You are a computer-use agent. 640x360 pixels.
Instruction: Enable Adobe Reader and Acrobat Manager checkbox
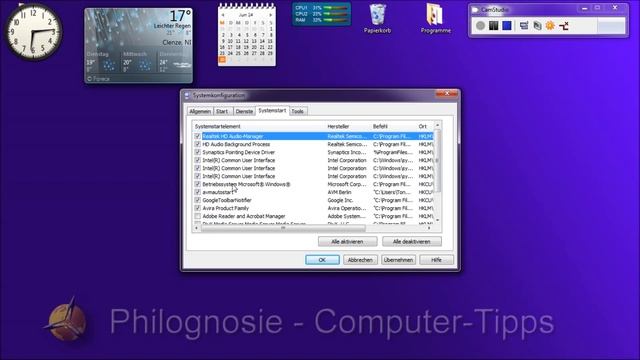198,216
